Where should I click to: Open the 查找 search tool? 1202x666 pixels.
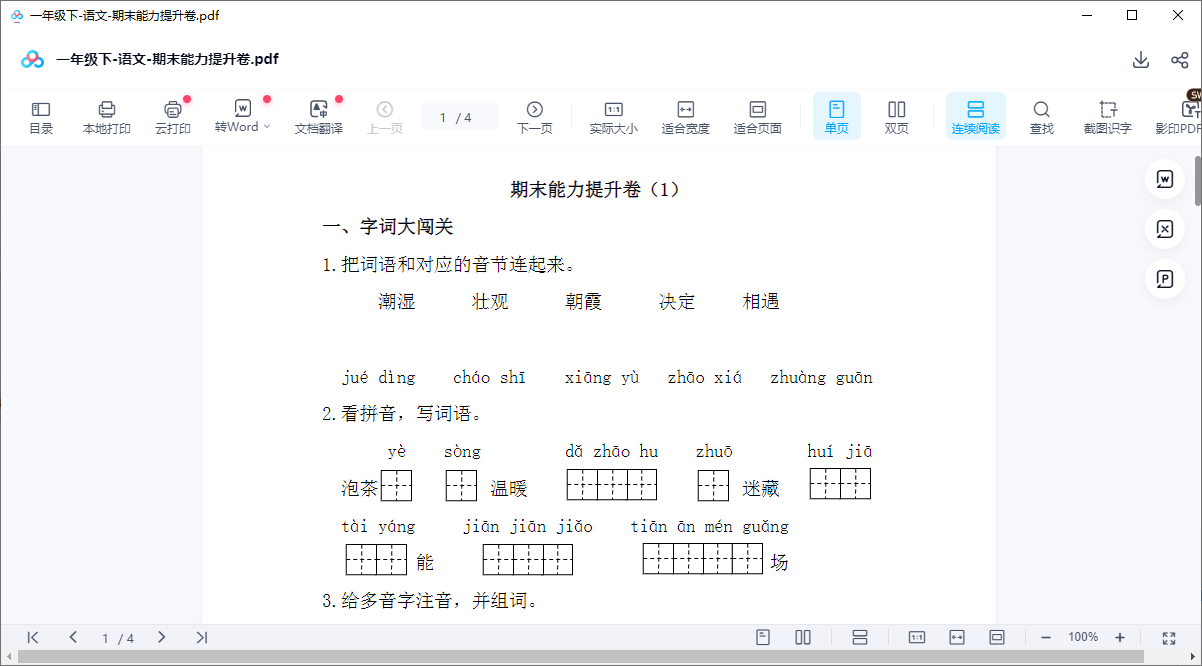[1041, 116]
